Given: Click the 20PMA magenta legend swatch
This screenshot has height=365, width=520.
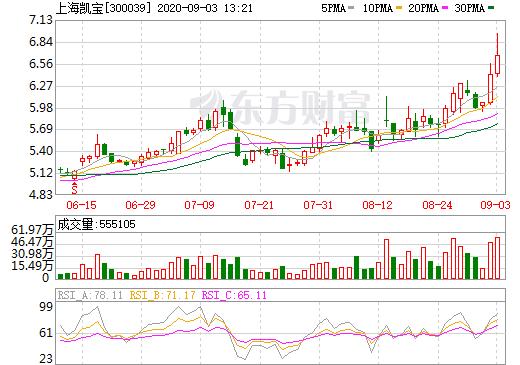Looking at the screenshot, I should coord(445,7).
